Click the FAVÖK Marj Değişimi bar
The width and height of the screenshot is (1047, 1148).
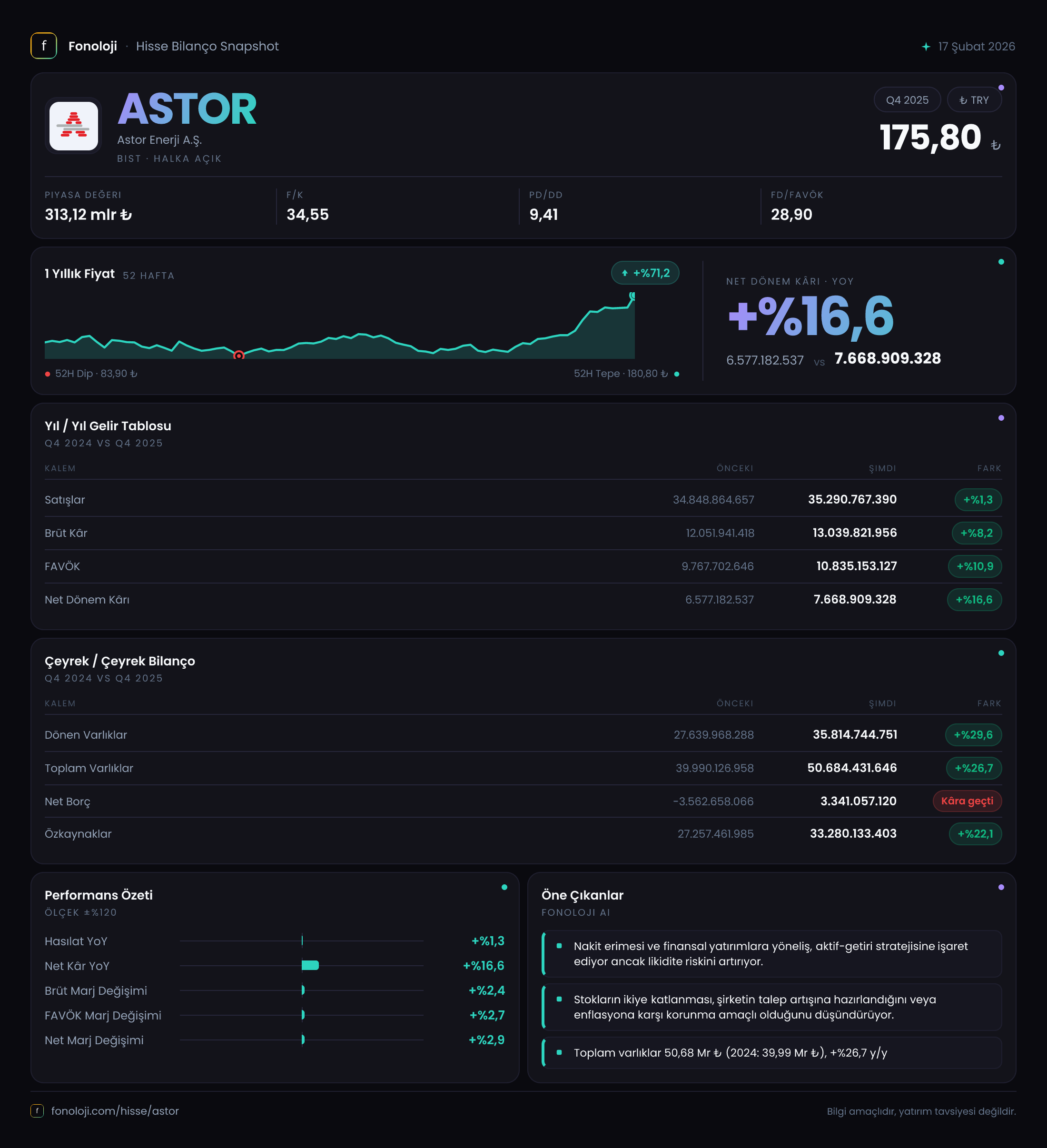[303, 1015]
